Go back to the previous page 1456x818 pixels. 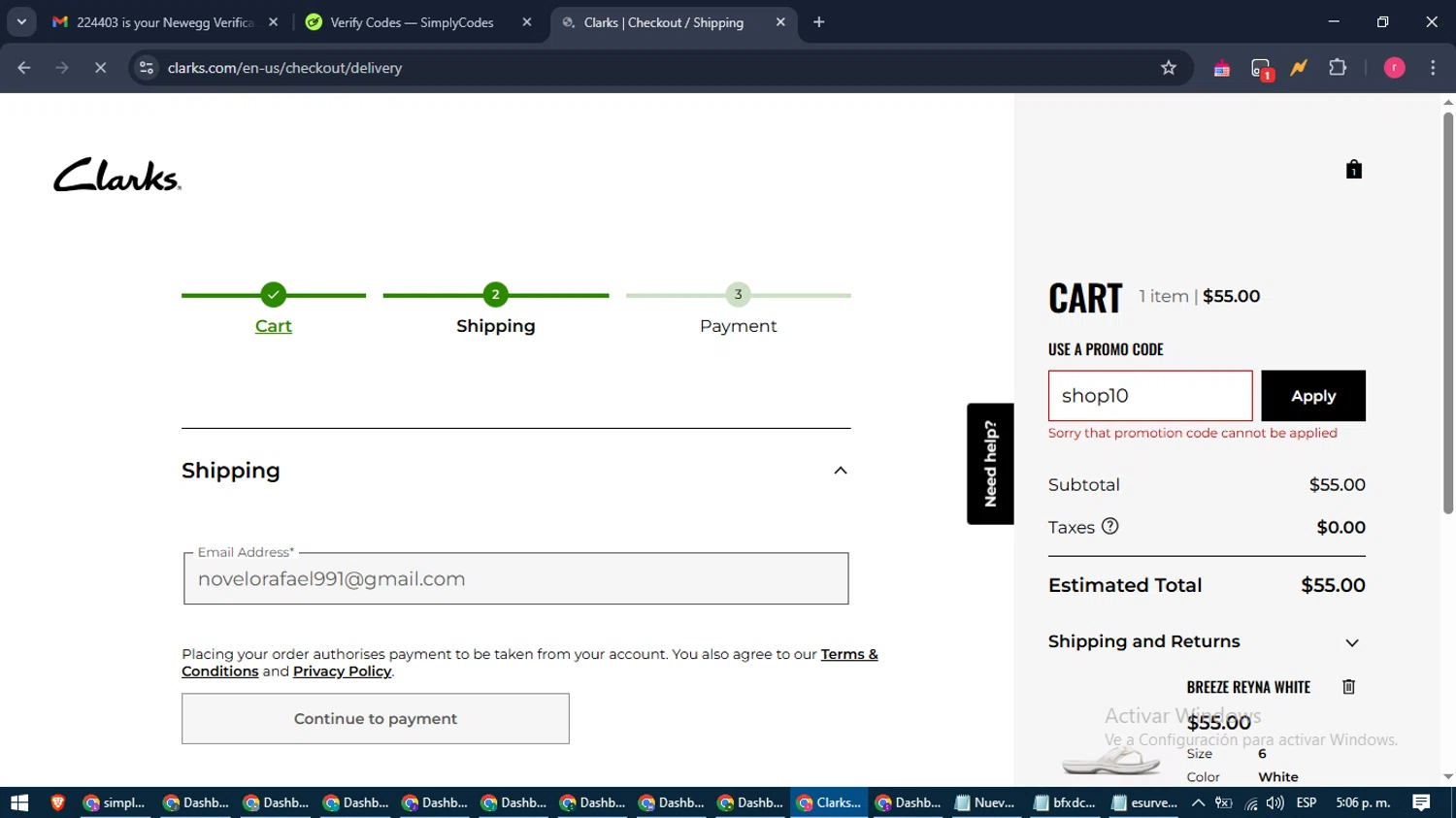coord(24,68)
